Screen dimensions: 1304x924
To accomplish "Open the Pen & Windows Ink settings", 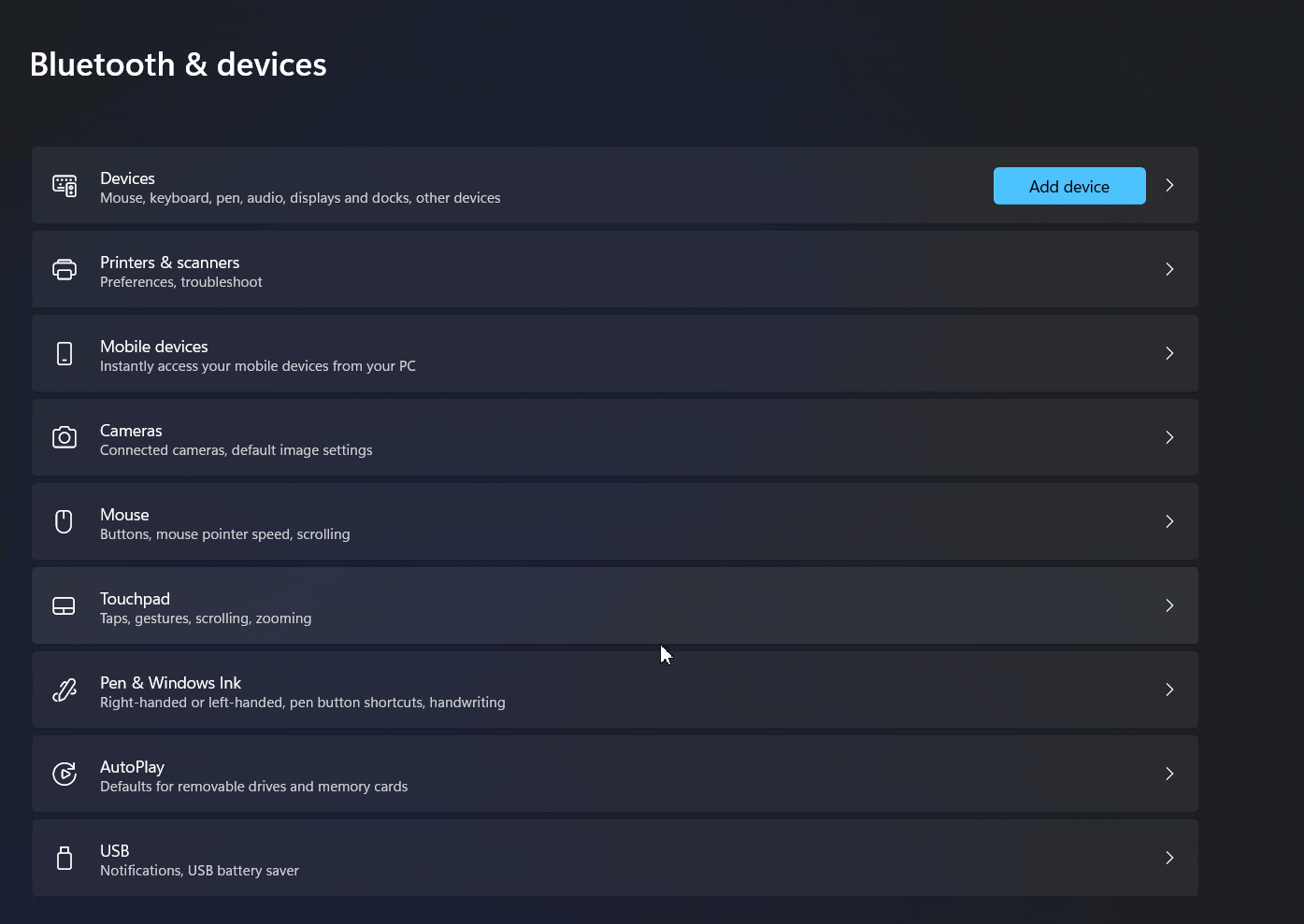I will pyautogui.click(x=171, y=683).
